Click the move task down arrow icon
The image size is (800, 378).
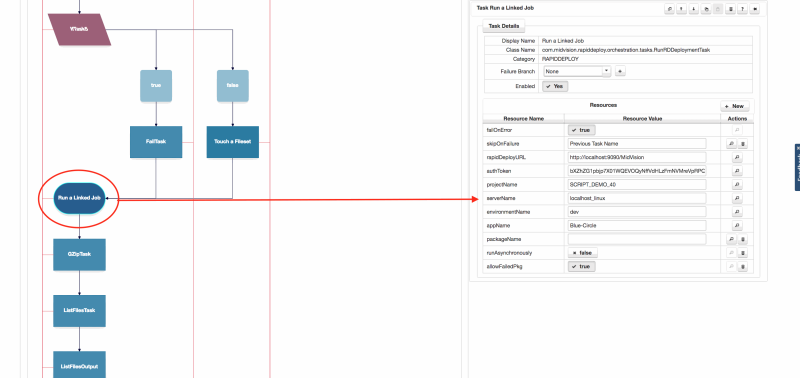(693, 9)
